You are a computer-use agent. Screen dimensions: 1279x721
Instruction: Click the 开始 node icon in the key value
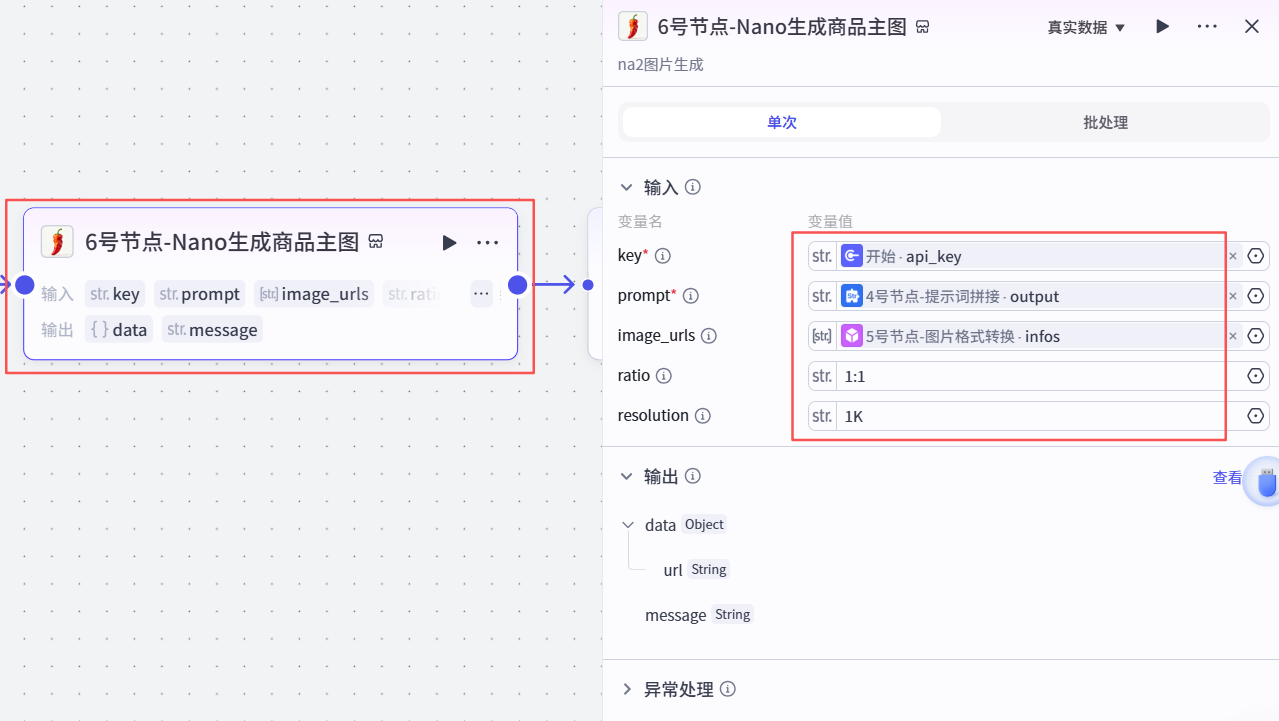coord(851,256)
